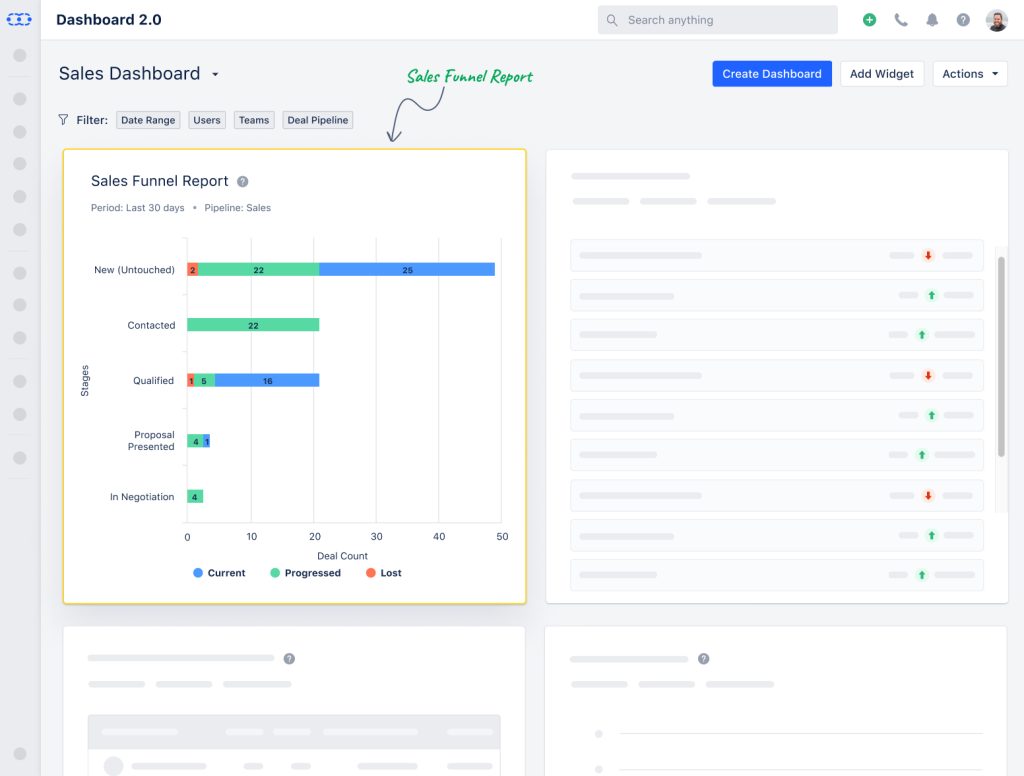The height and width of the screenshot is (776, 1024).
Task: Click the question mark icon on the bottom-right widget
Action: (703, 658)
